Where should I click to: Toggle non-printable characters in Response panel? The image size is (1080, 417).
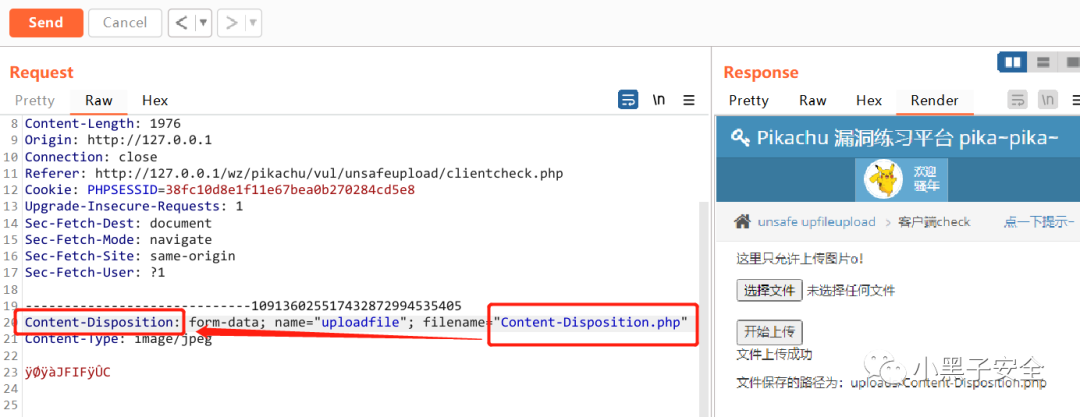click(1048, 100)
